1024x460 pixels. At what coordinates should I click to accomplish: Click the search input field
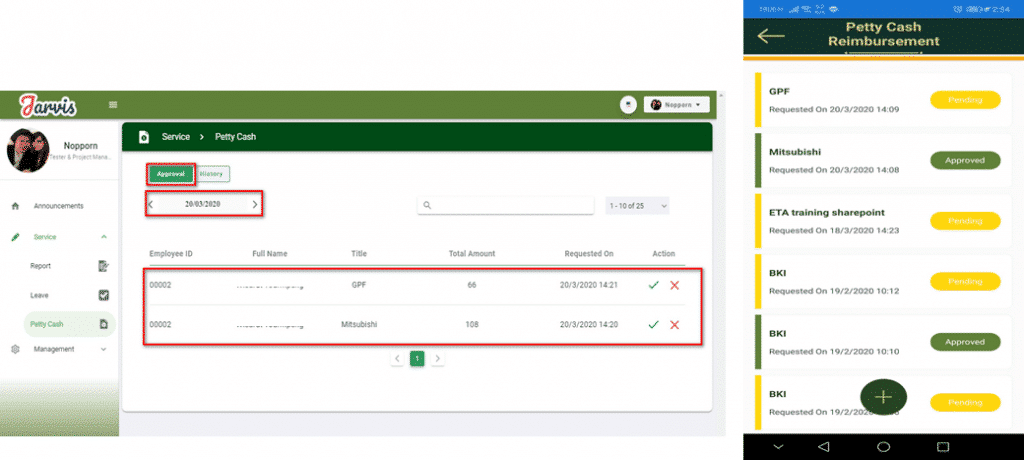point(505,205)
